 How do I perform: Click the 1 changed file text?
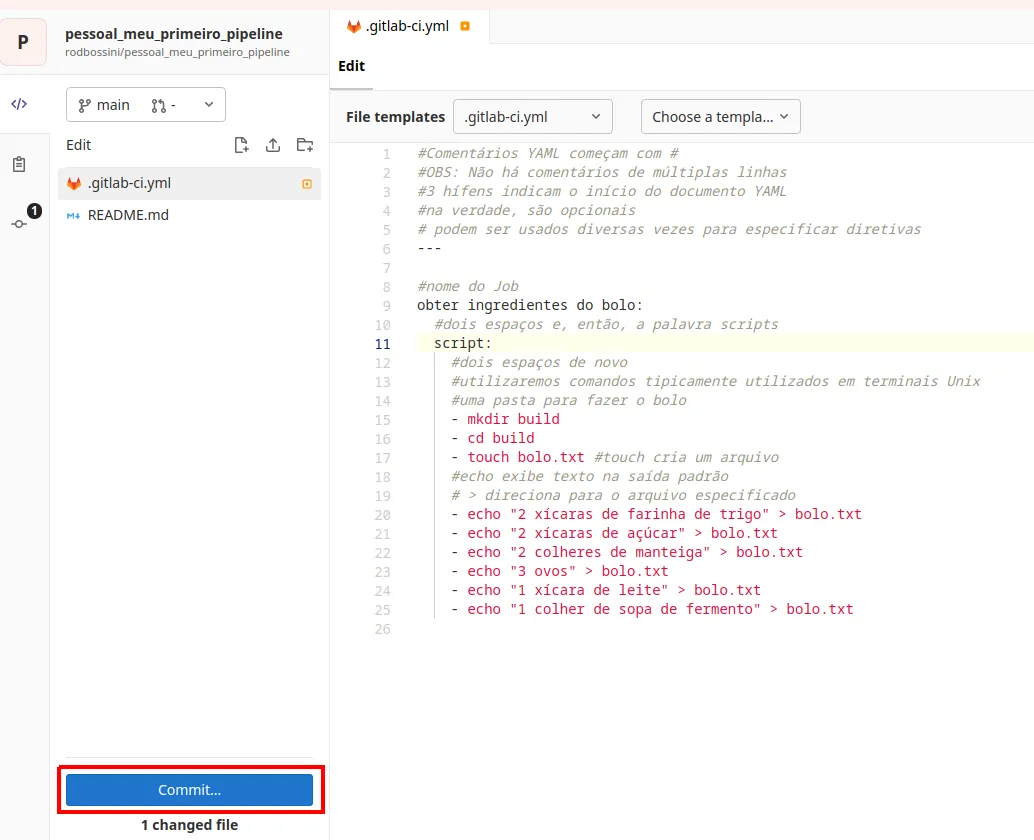click(189, 825)
